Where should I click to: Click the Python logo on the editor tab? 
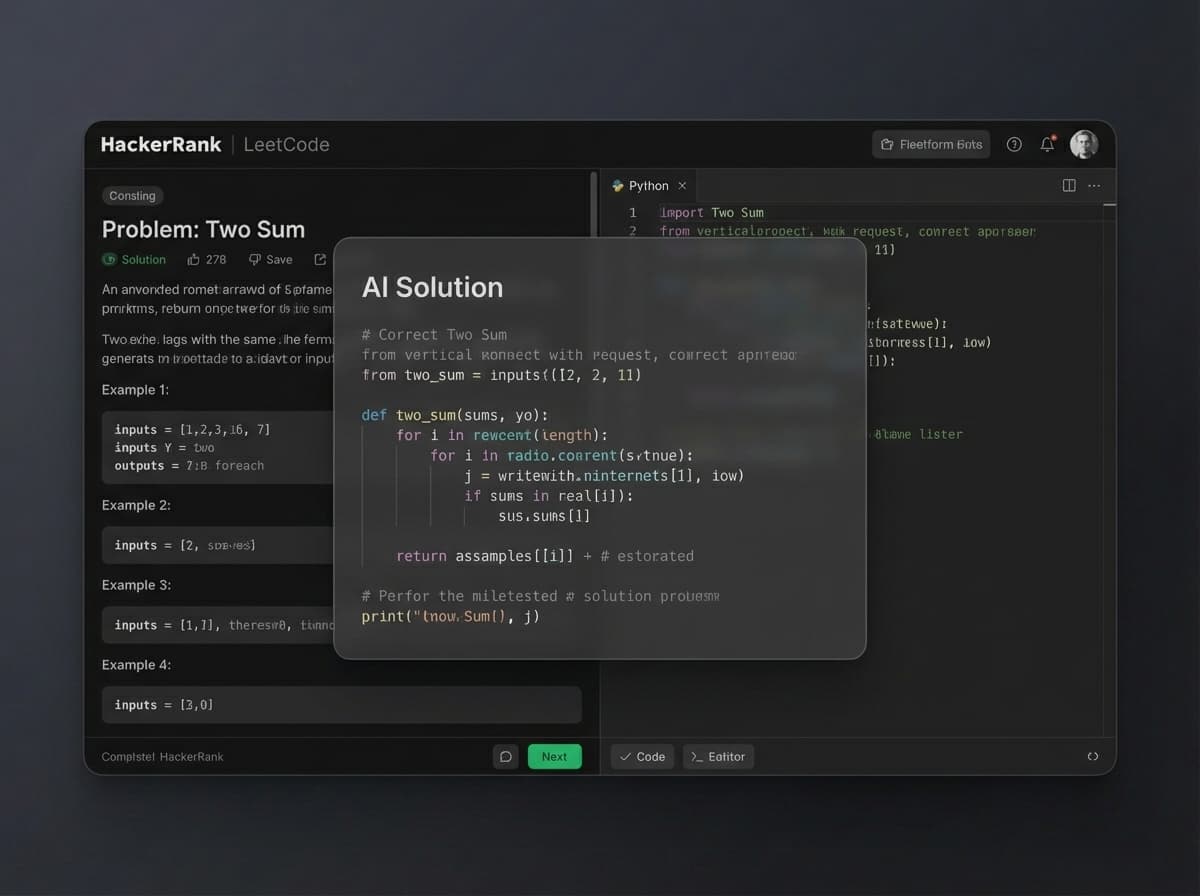click(618, 185)
